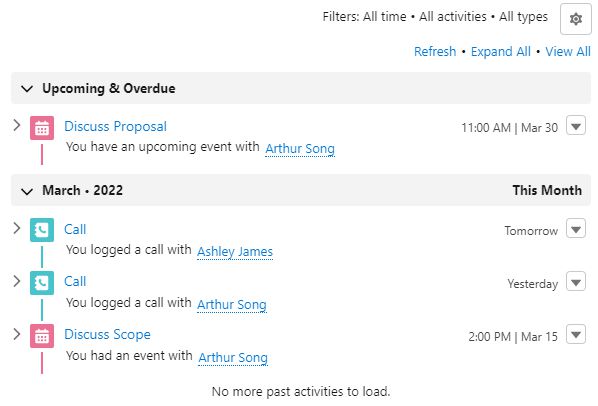Collapse the March 2022 section
The image size is (598, 406).
click(27, 191)
